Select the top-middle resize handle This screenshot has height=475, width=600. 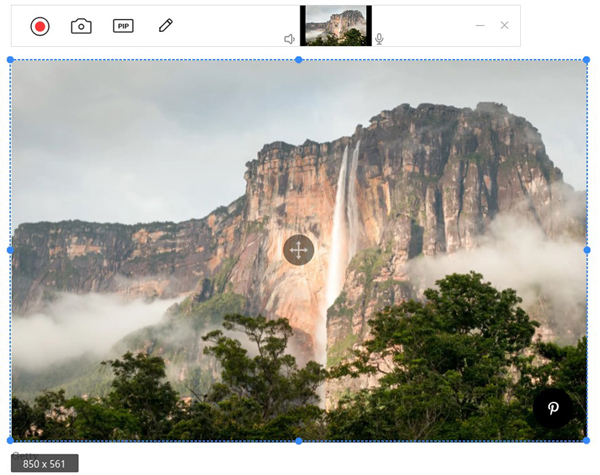[x=298, y=60]
